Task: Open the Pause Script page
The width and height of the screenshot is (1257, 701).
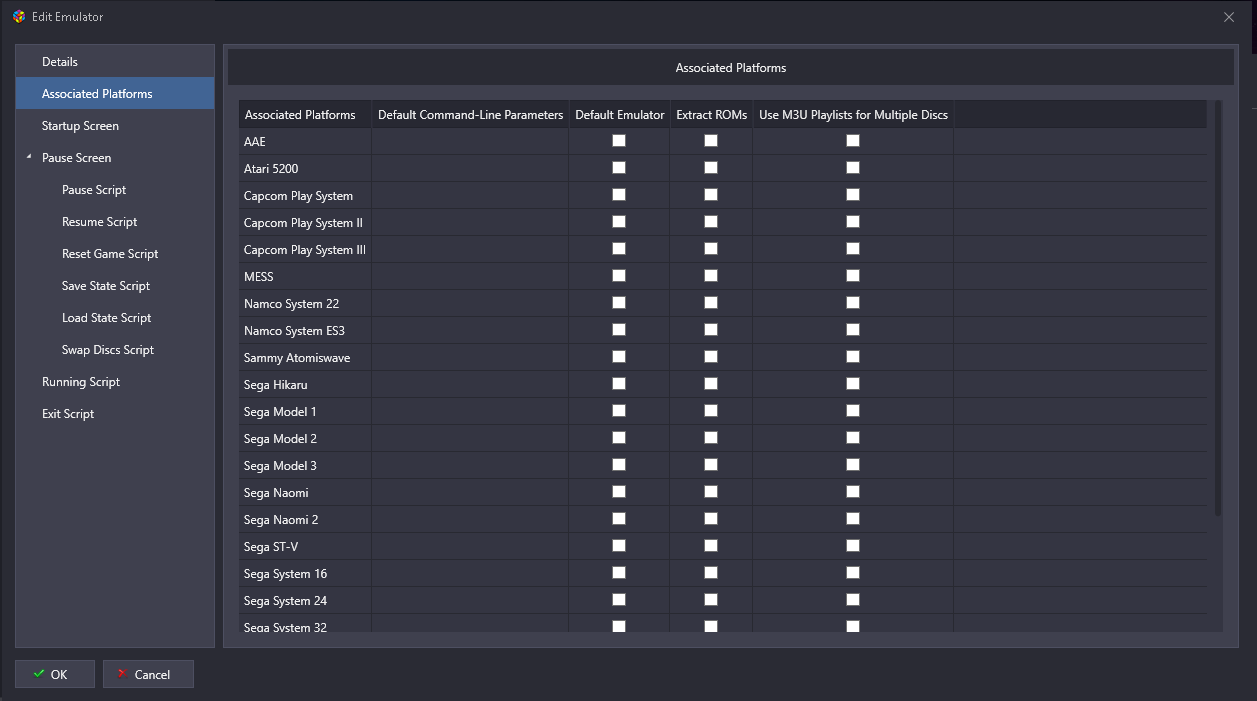Action: click(x=94, y=190)
